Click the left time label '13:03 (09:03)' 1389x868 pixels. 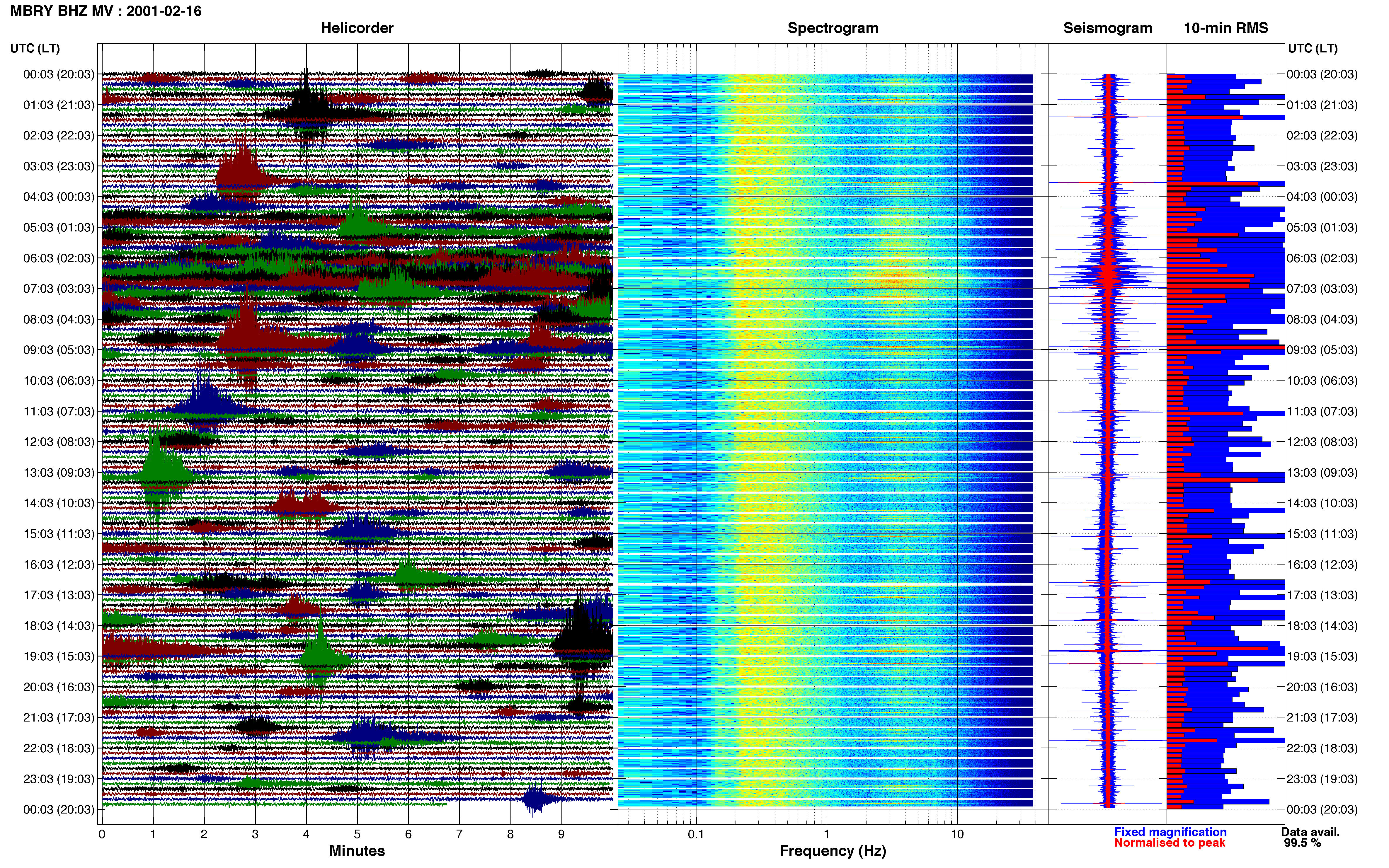pyautogui.click(x=59, y=473)
